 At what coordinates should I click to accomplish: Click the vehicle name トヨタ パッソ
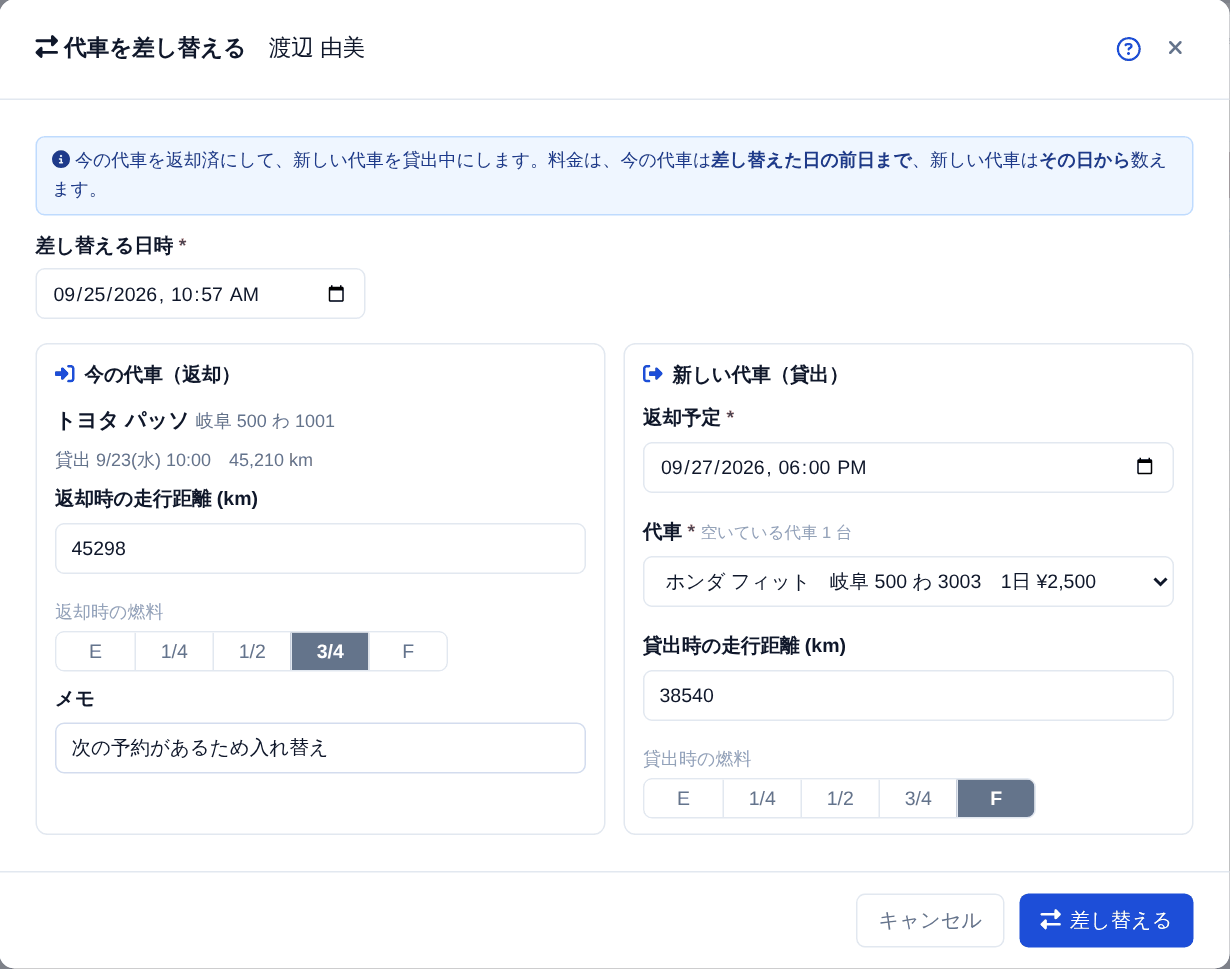[x=122, y=420]
